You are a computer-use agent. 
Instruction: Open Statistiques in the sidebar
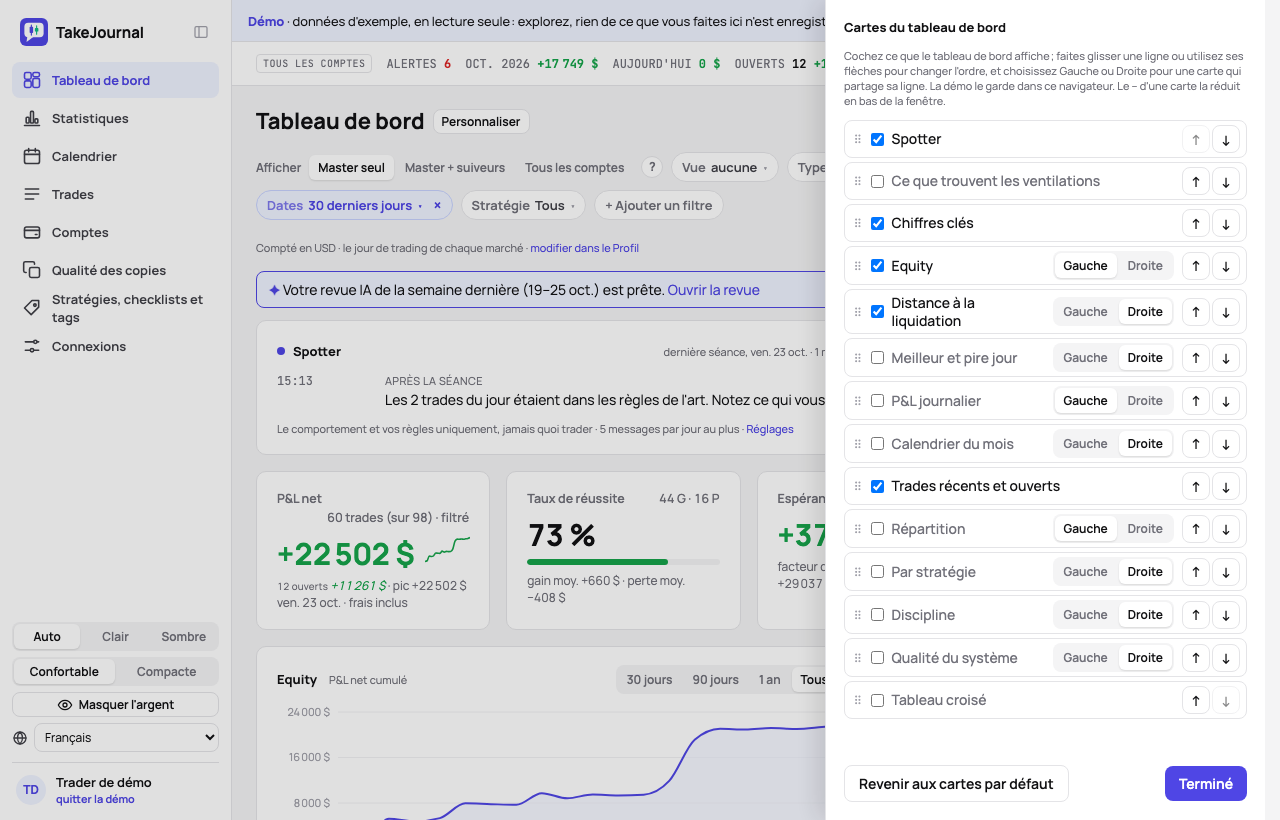[115, 118]
